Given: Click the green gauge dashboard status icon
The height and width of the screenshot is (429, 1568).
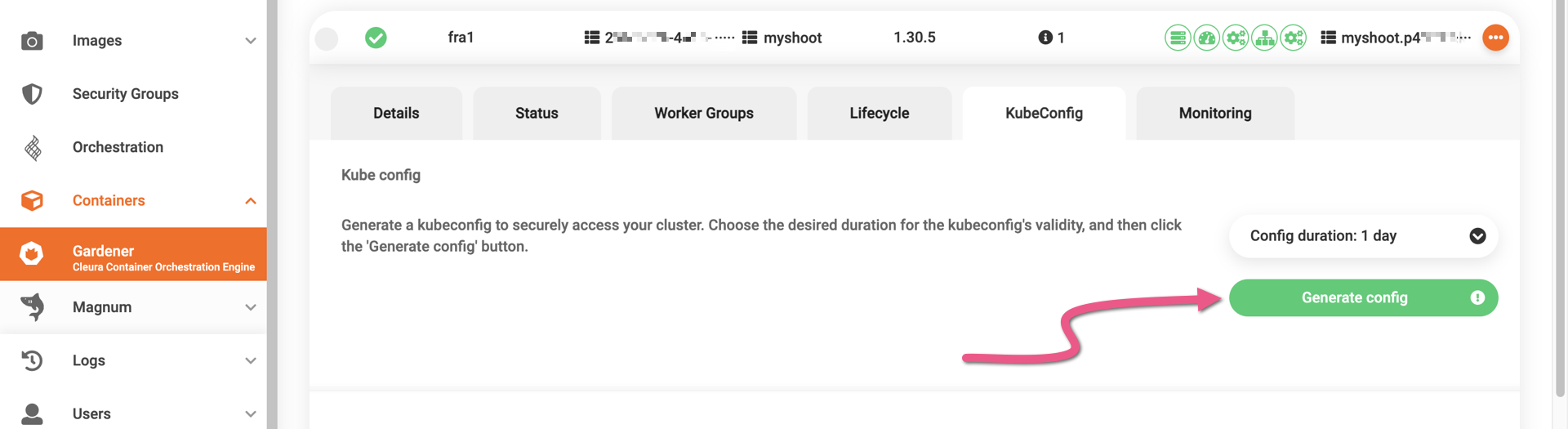Looking at the screenshot, I should [x=1206, y=38].
